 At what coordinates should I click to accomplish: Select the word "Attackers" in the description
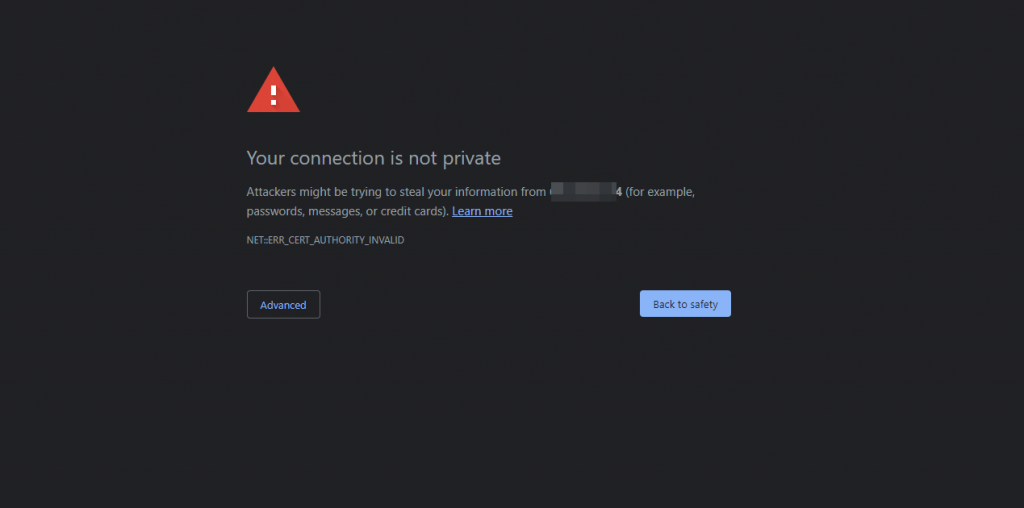point(271,191)
